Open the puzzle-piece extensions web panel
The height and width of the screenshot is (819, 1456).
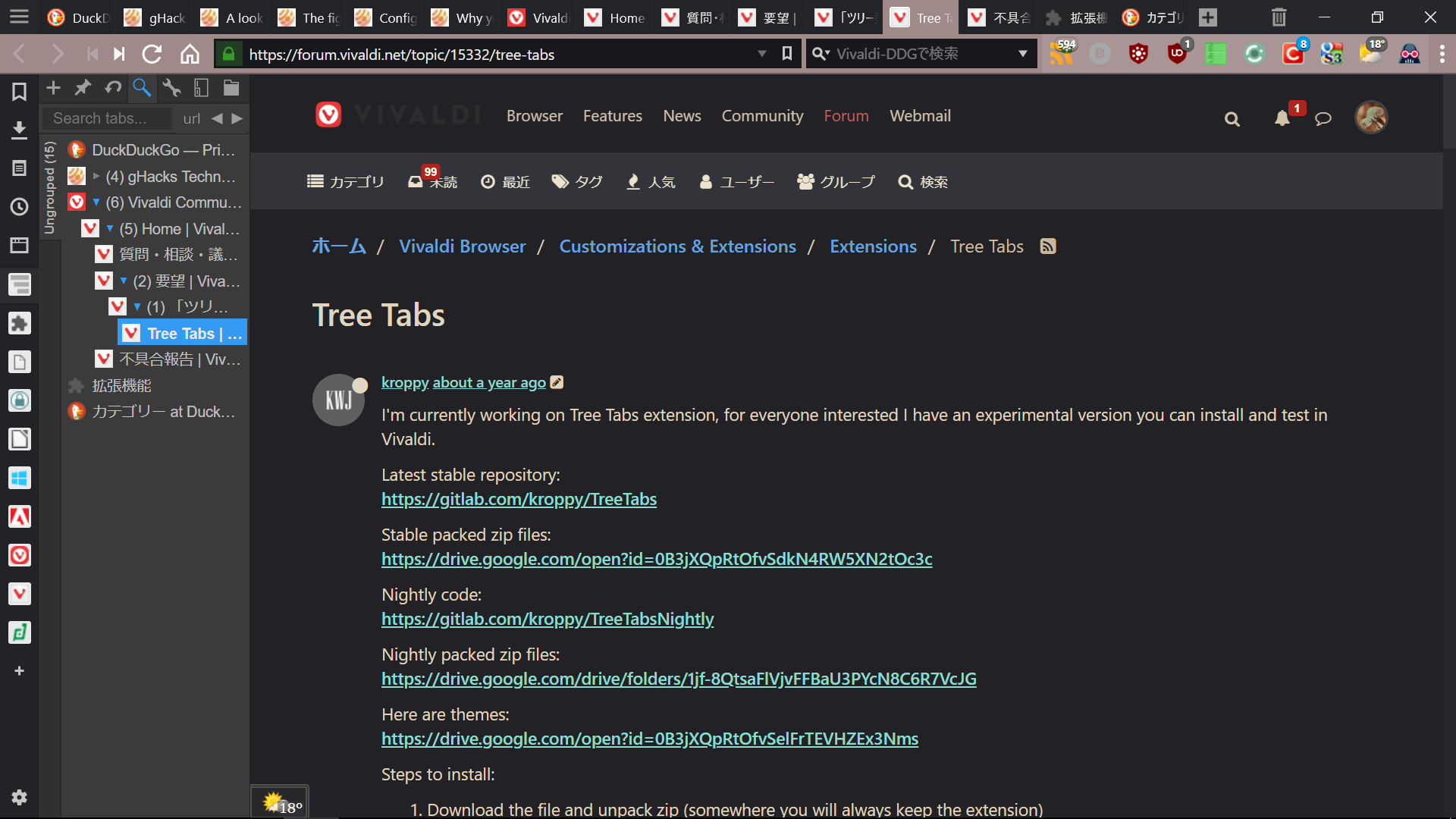coord(19,323)
